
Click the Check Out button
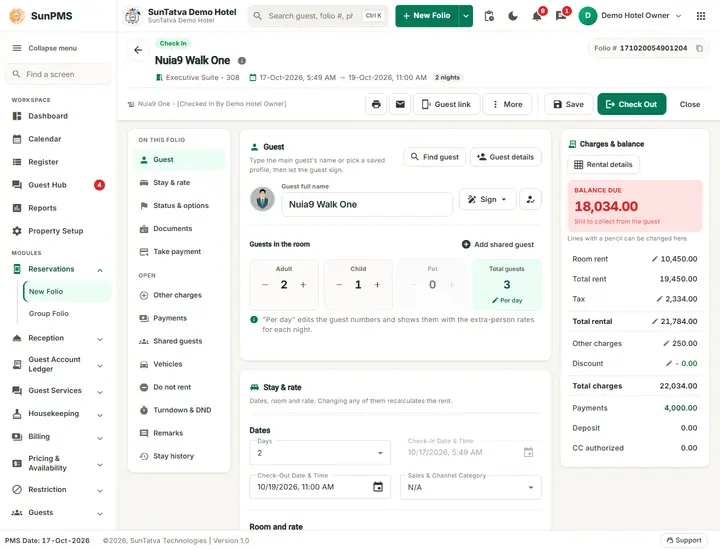pyautogui.click(x=631, y=104)
